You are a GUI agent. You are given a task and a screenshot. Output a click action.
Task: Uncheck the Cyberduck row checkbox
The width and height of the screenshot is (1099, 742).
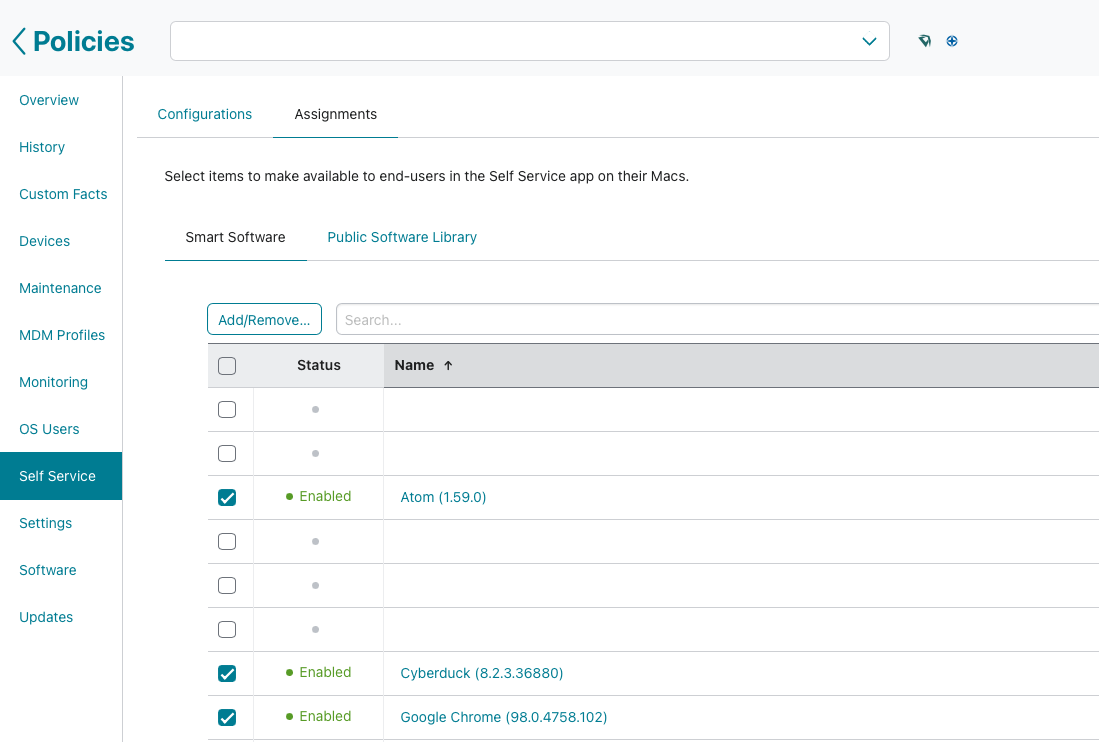(227, 673)
